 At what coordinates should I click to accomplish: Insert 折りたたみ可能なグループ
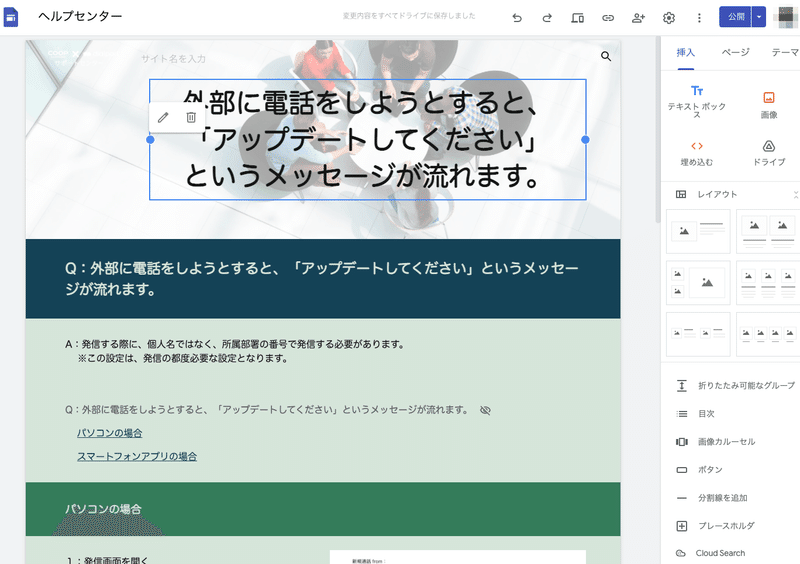coord(735,386)
